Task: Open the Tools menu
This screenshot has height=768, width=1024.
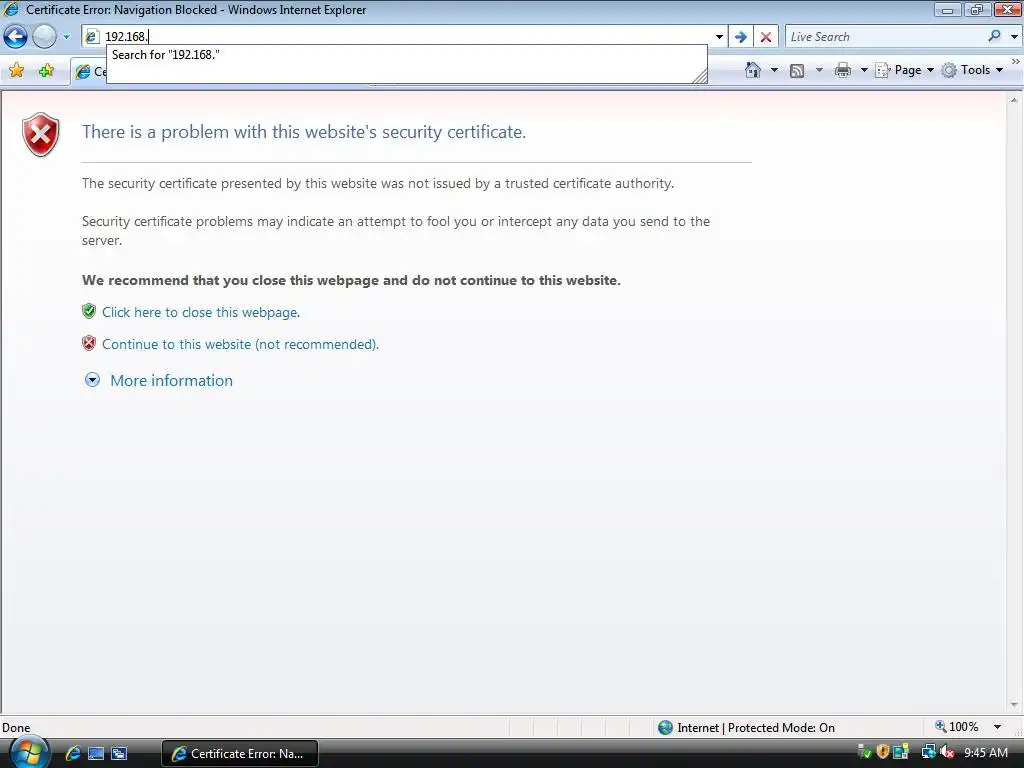Action: (972, 70)
